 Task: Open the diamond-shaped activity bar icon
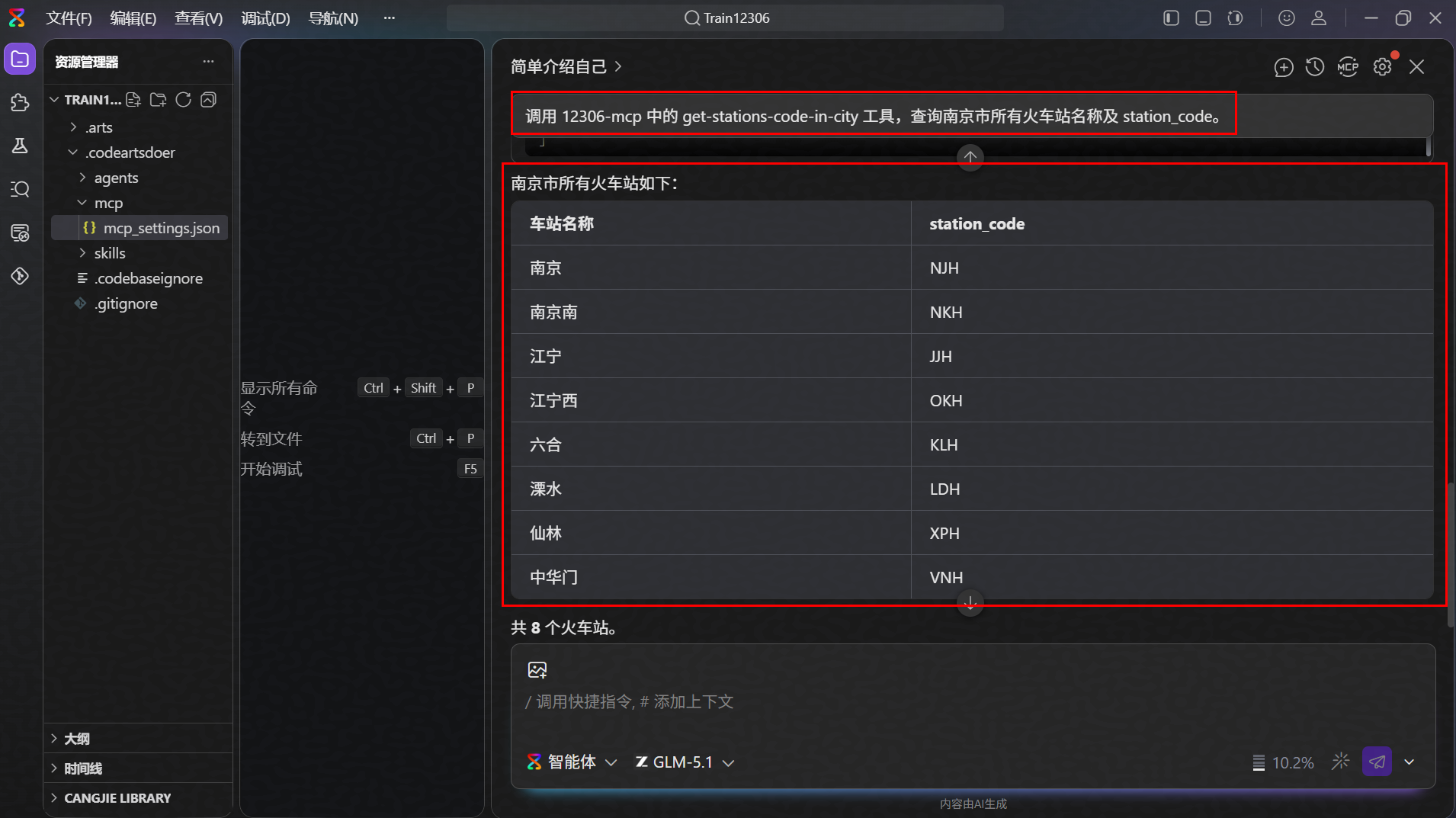point(20,276)
